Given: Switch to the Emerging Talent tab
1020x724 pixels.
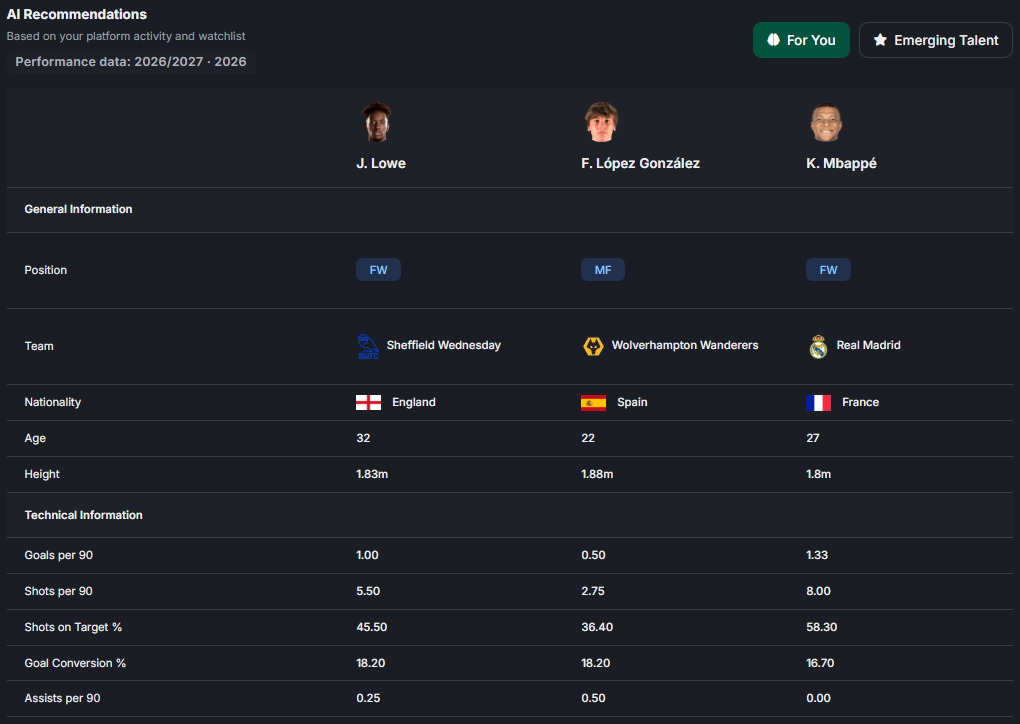Looking at the screenshot, I should point(935,40).
